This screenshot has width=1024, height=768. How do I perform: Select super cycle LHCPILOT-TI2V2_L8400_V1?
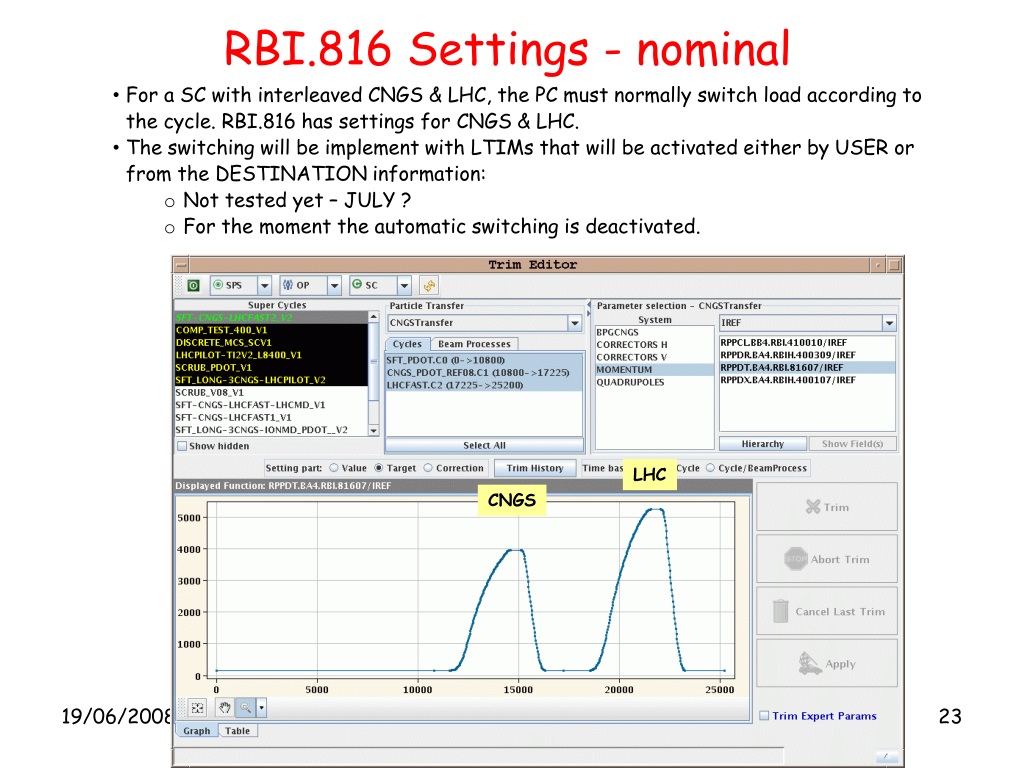pyautogui.click(x=271, y=355)
